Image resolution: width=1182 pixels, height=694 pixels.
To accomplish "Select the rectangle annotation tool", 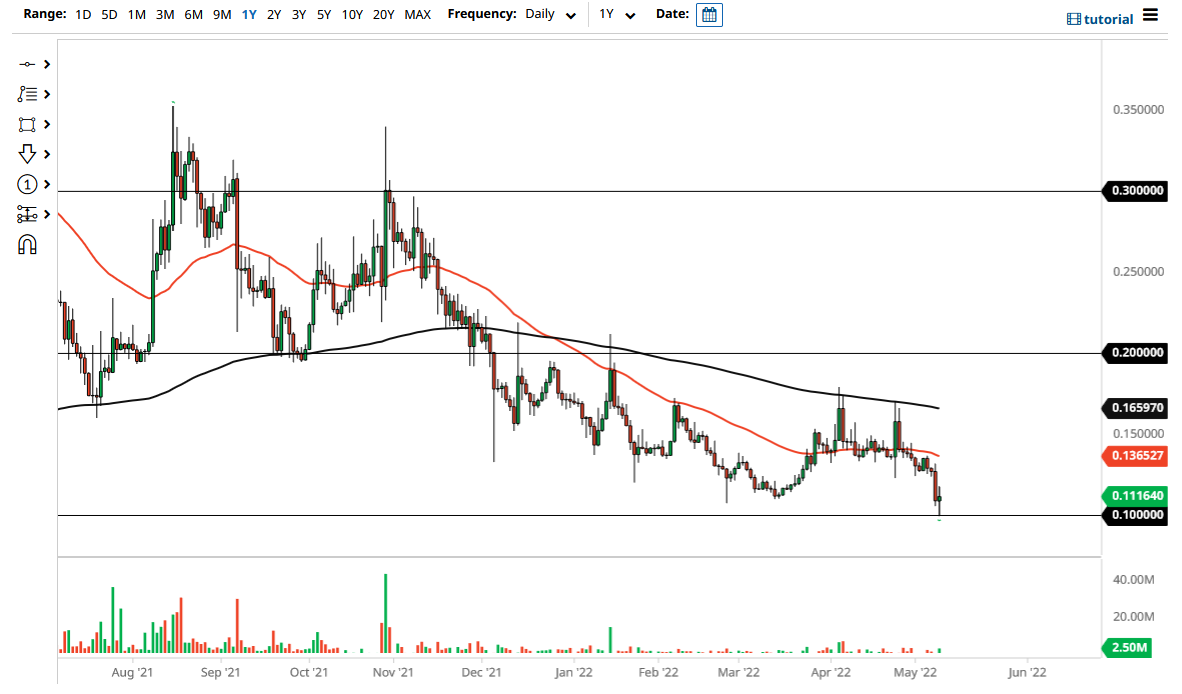I will (27, 123).
